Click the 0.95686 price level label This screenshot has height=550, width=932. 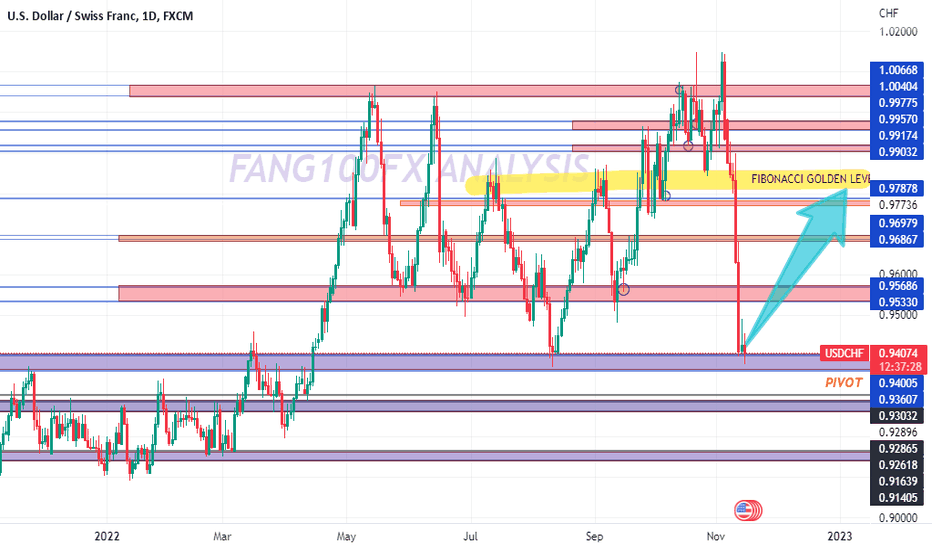coord(898,286)
